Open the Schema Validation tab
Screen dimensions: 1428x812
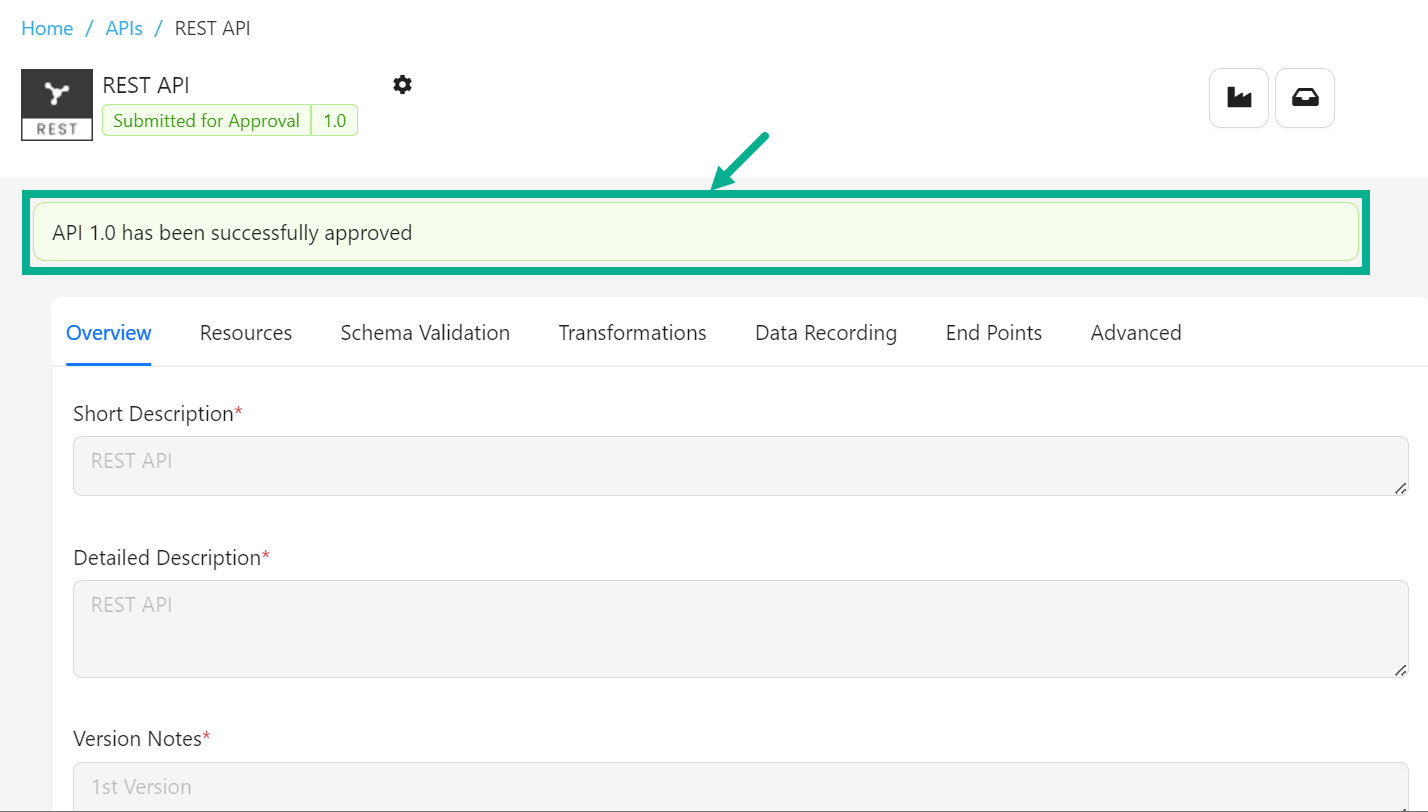click(425, 333)
